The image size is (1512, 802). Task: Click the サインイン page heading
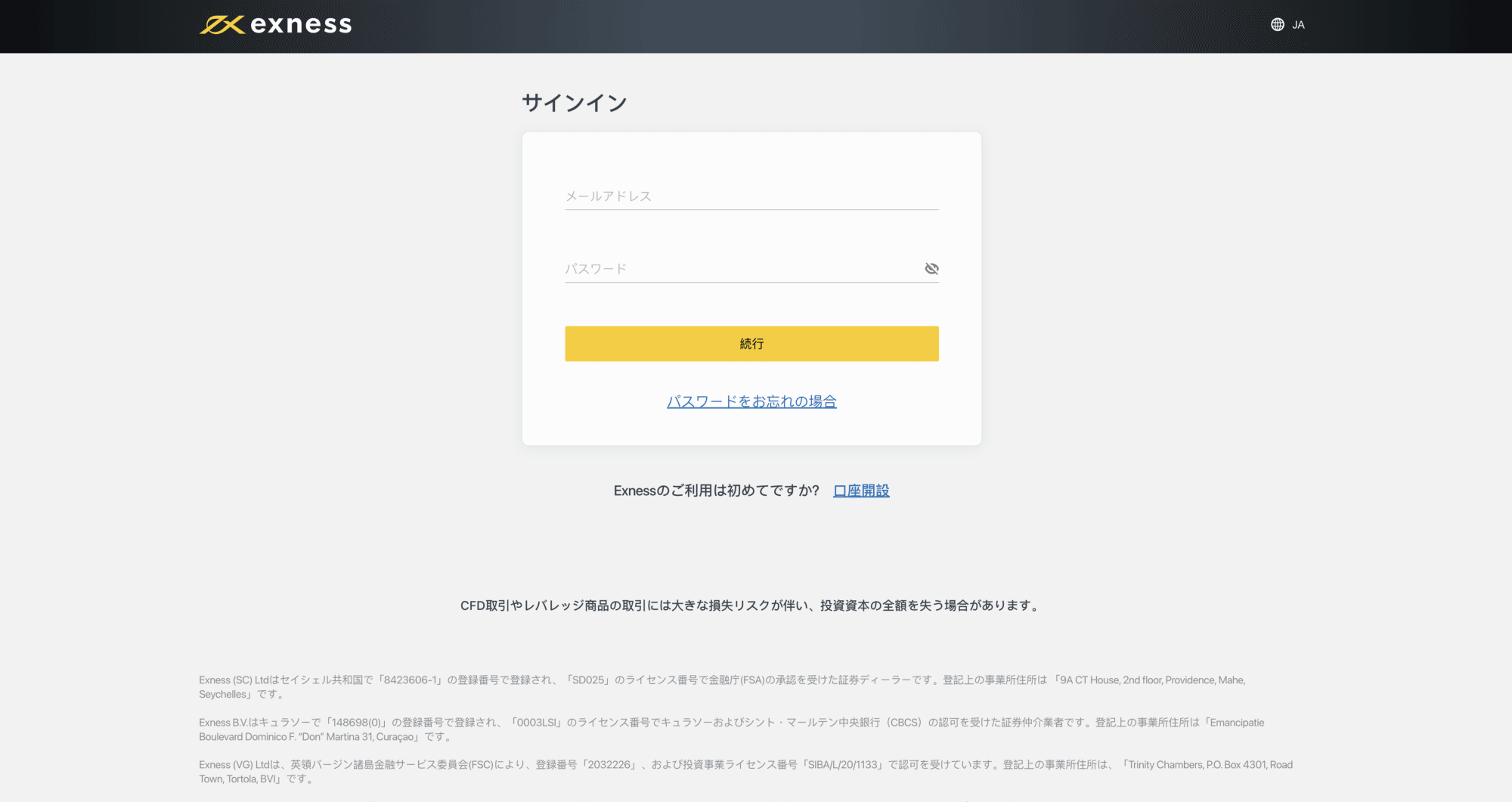(575, 103)
